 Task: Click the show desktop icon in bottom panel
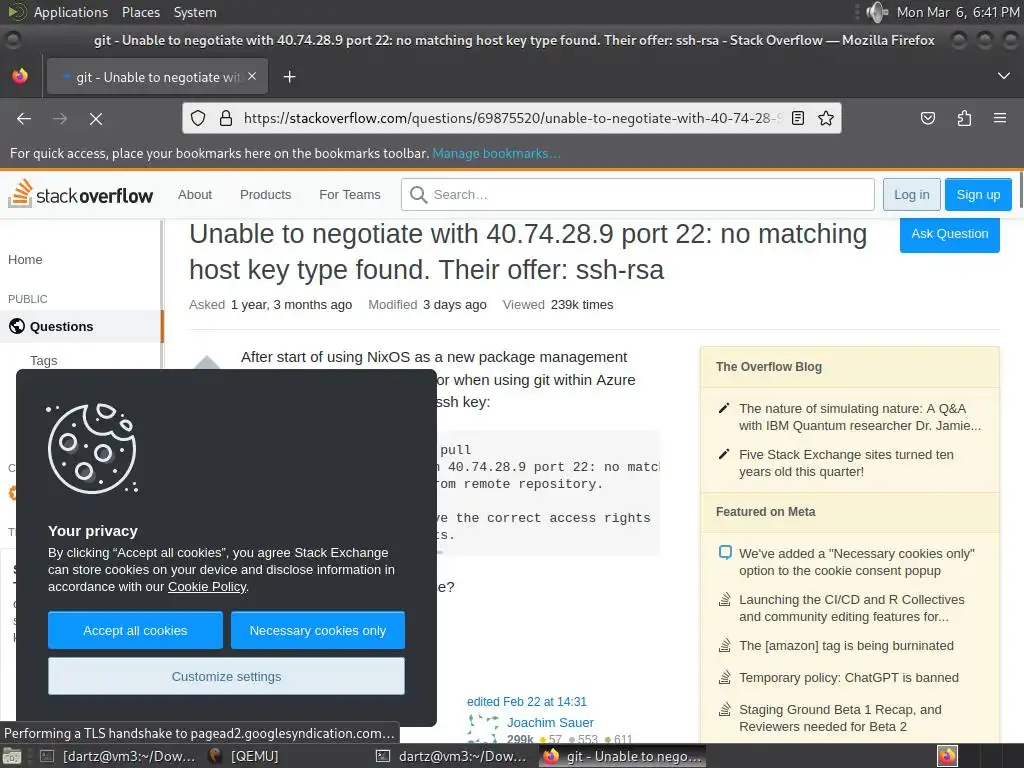click(x=12, y=757)
